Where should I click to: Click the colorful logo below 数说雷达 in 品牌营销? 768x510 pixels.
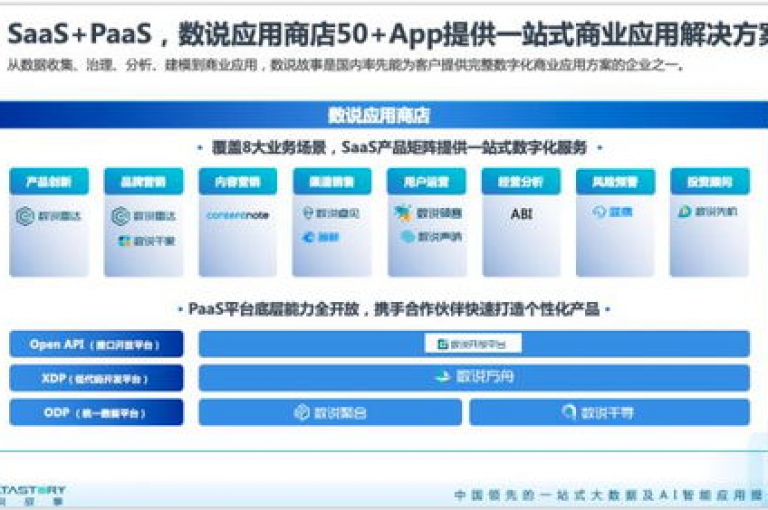pos(146,241)
